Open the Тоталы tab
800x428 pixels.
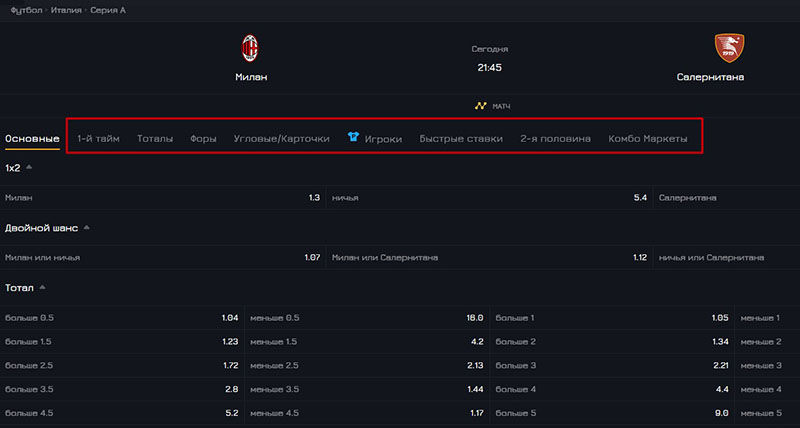[x=155, y=139]
